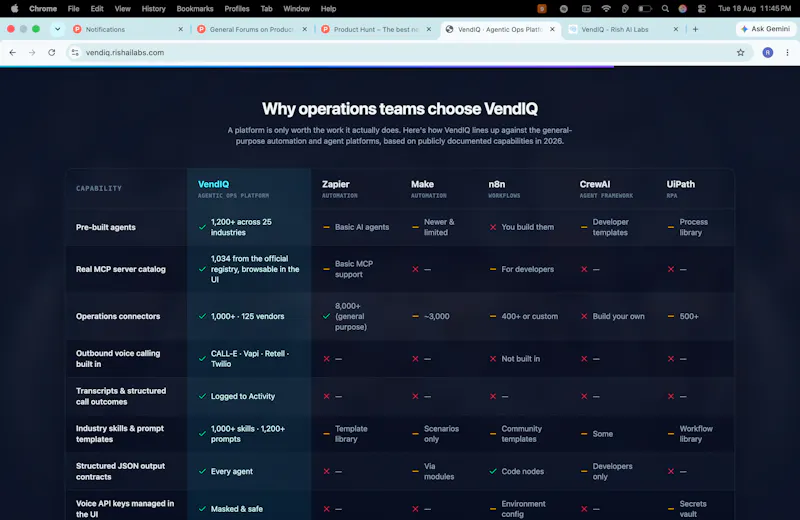This screenshot has width=800, height=520.
Task: Click the Real MCP server catalog label
Action: 120,269
